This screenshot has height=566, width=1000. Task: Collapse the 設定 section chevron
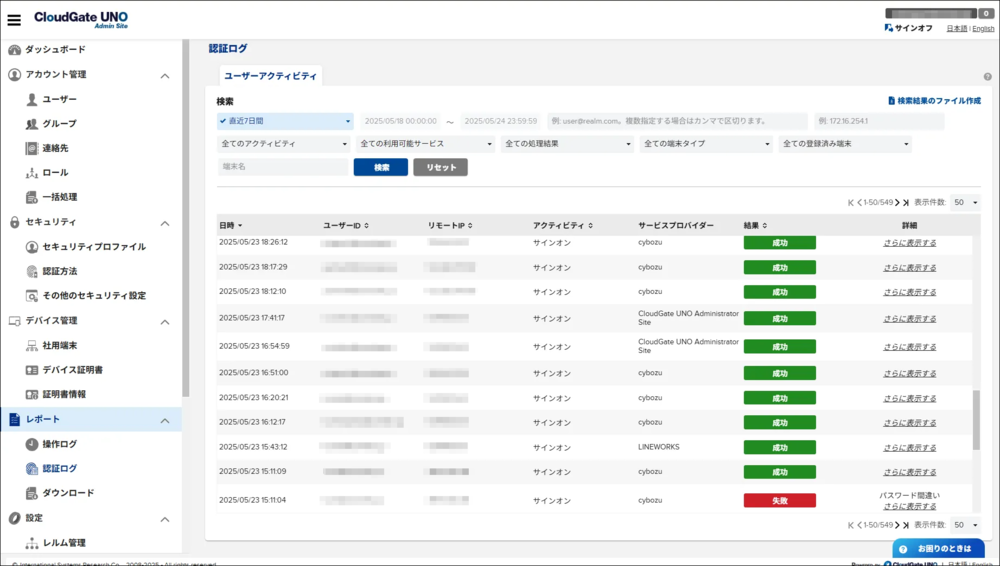[x=165, y=519]
